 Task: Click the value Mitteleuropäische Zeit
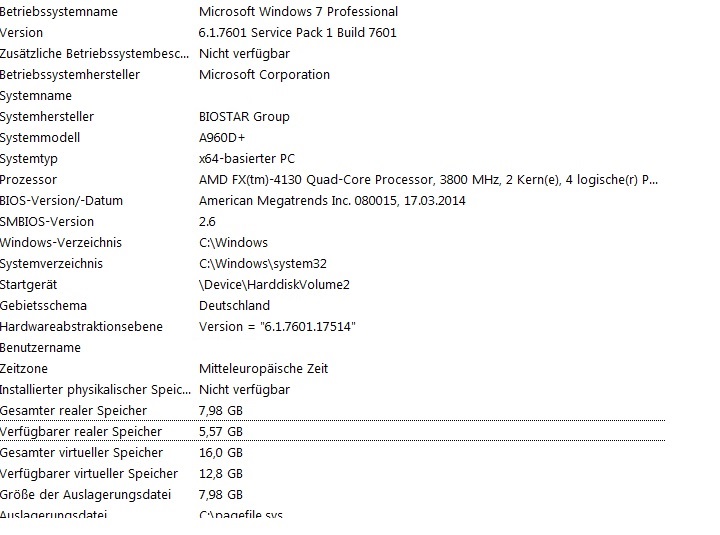coord(264,369)
